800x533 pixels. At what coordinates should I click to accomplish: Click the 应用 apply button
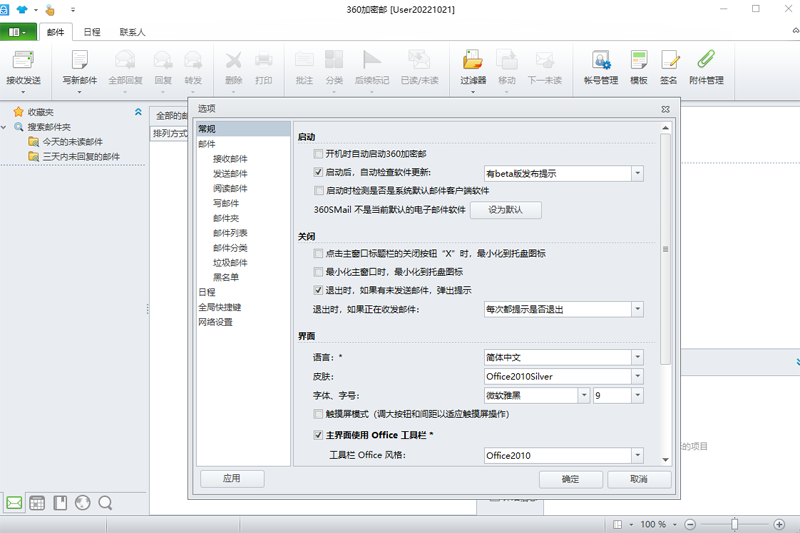point(232,478)
